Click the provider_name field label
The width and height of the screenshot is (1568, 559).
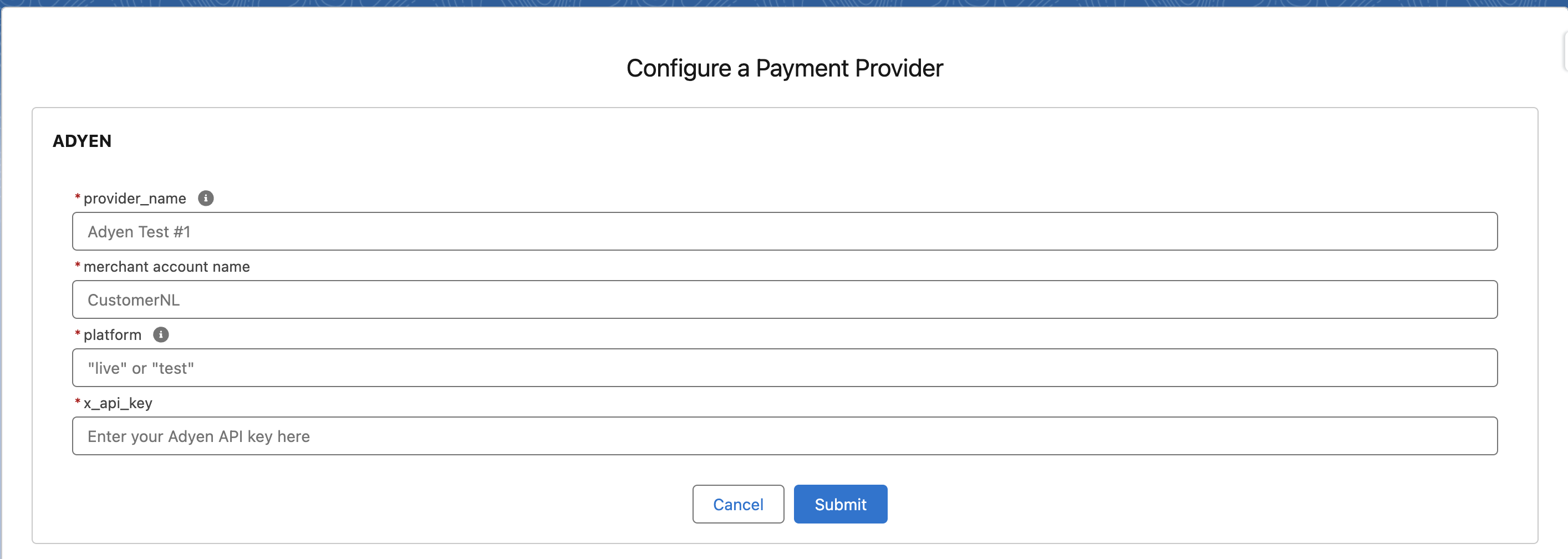(135, 198)
